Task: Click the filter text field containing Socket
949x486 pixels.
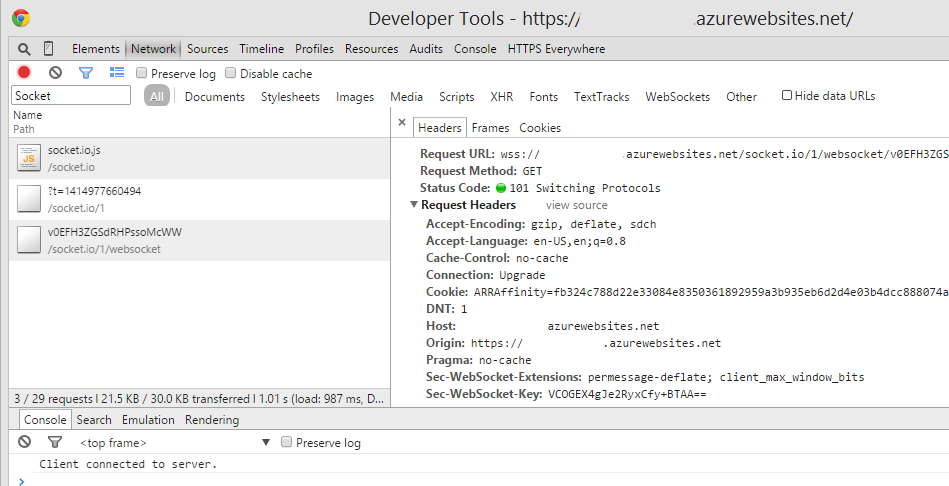Action: click(x=71, y=96)
